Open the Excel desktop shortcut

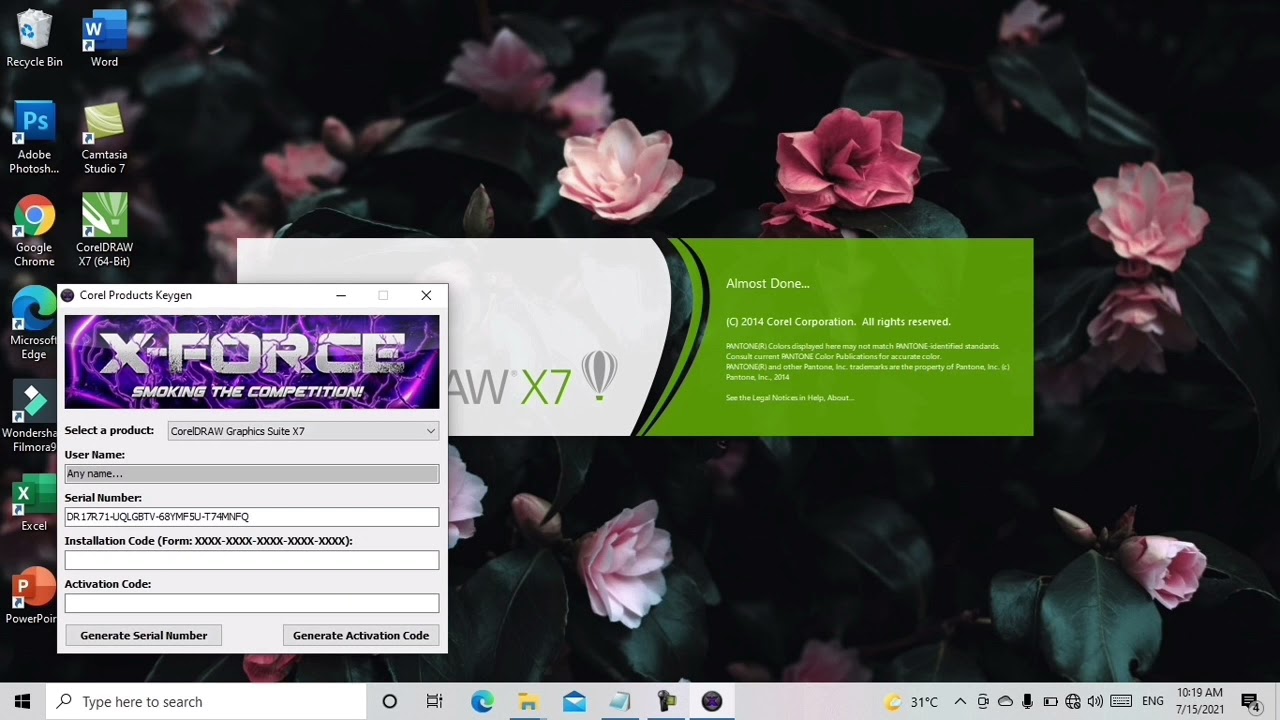pos(34,503)
